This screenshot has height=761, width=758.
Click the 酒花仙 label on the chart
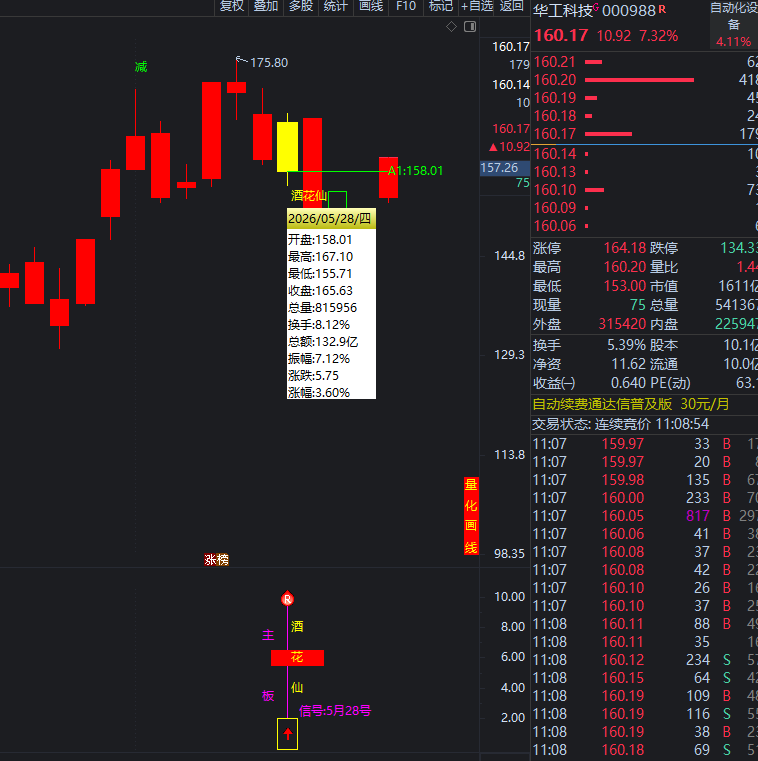[x=309, y=196]
